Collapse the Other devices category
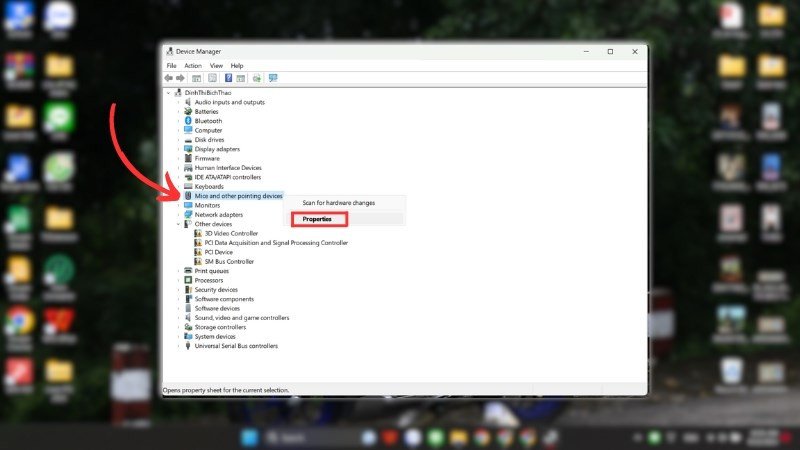 coord(179,224)
